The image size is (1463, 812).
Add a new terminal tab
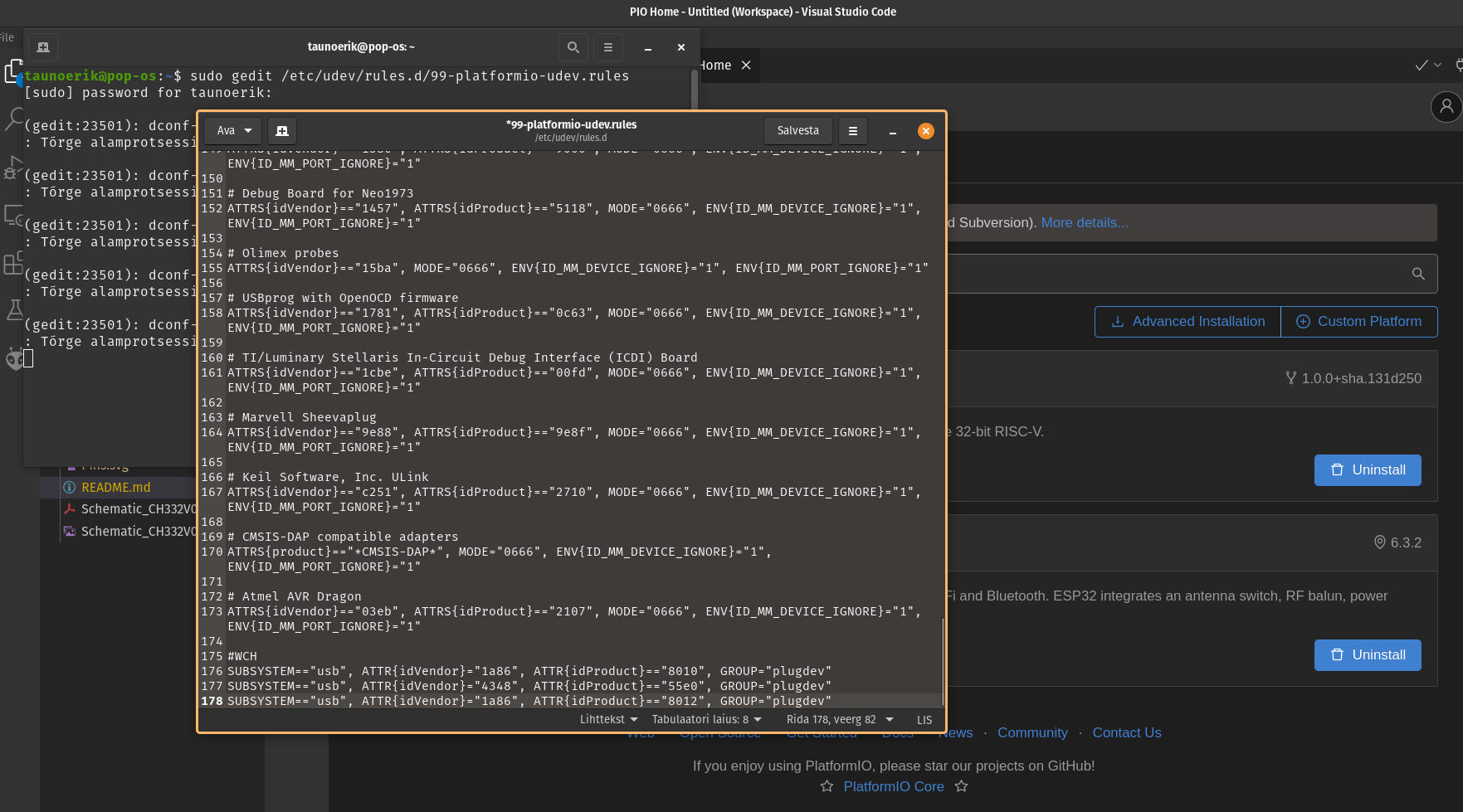[x=43, y=47]
